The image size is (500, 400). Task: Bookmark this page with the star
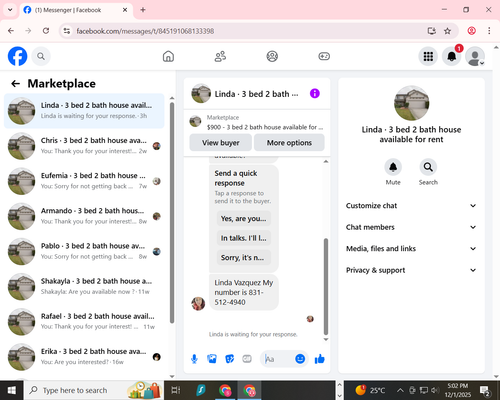click(x=447, y=31)
